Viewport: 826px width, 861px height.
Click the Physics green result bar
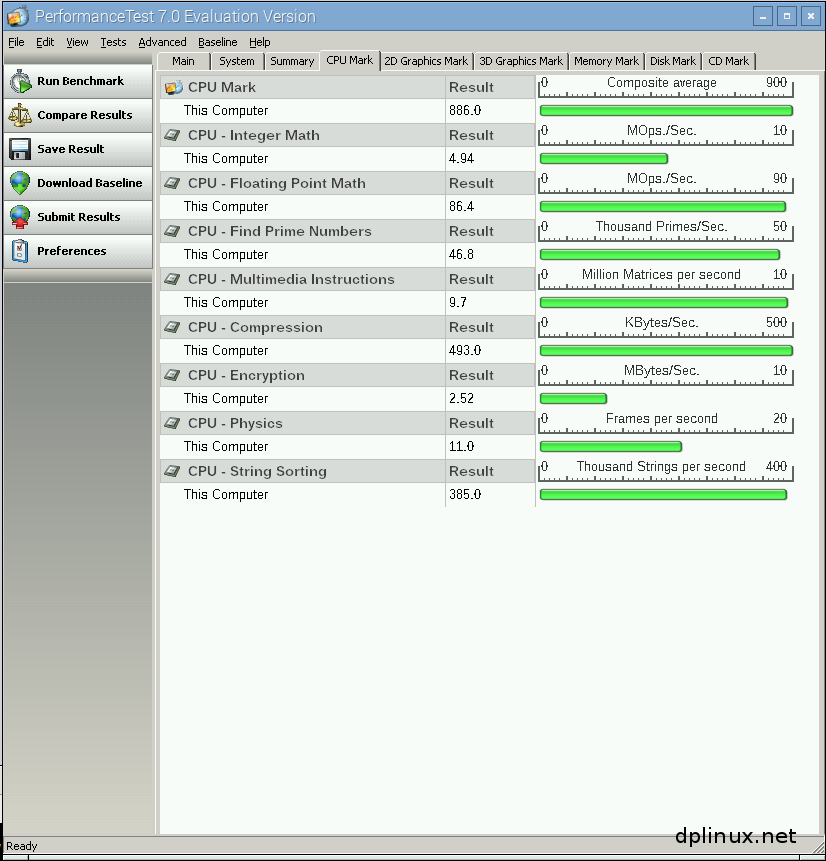pos(611,446)
